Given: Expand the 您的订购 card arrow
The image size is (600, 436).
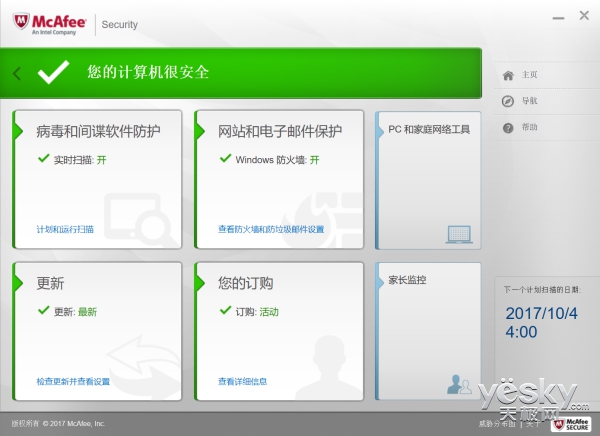Looking at the screenshot, I should click(x=200, y=283).
